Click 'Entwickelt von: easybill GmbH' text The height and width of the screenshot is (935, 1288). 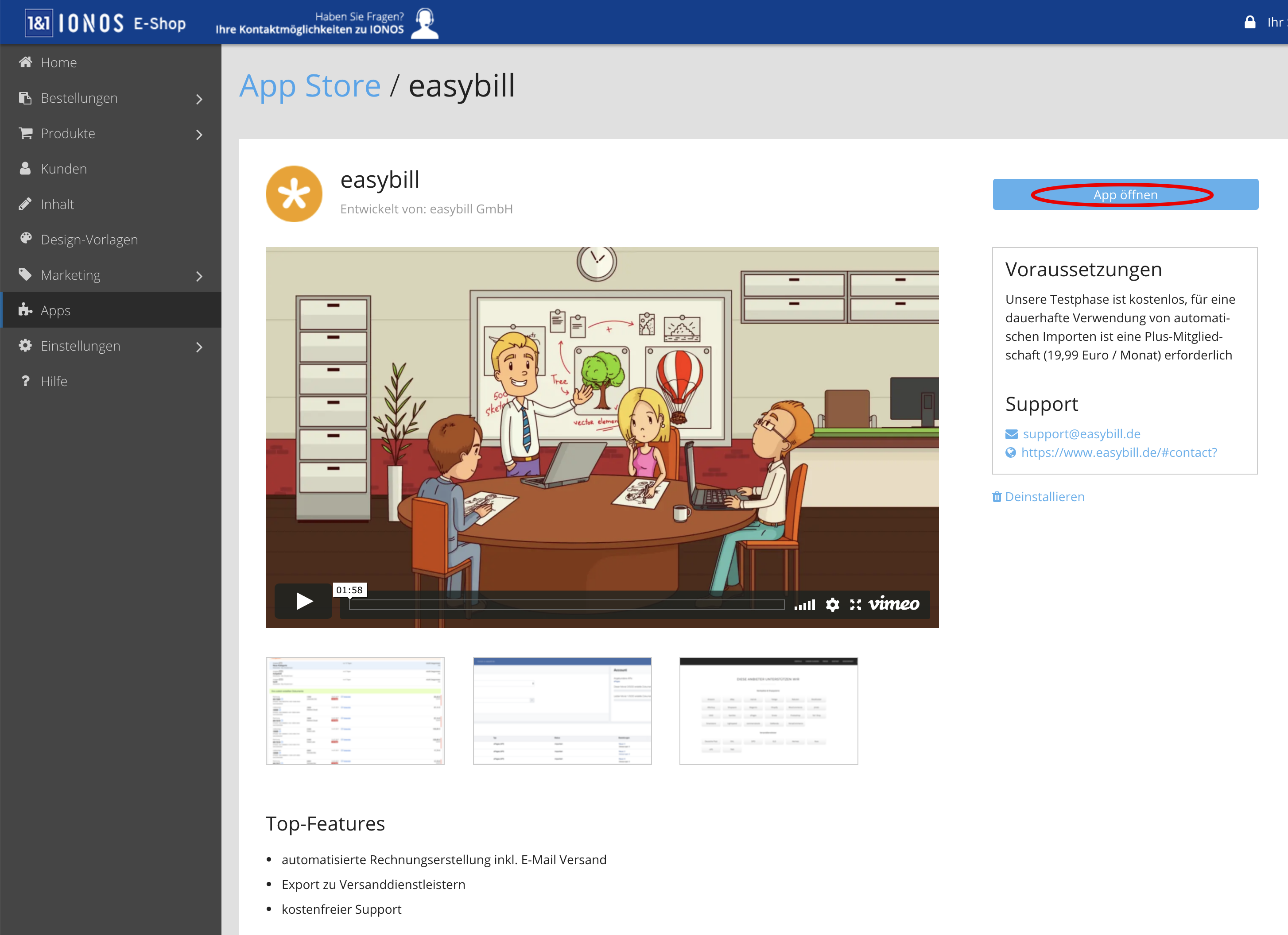(x=427, y=209)
